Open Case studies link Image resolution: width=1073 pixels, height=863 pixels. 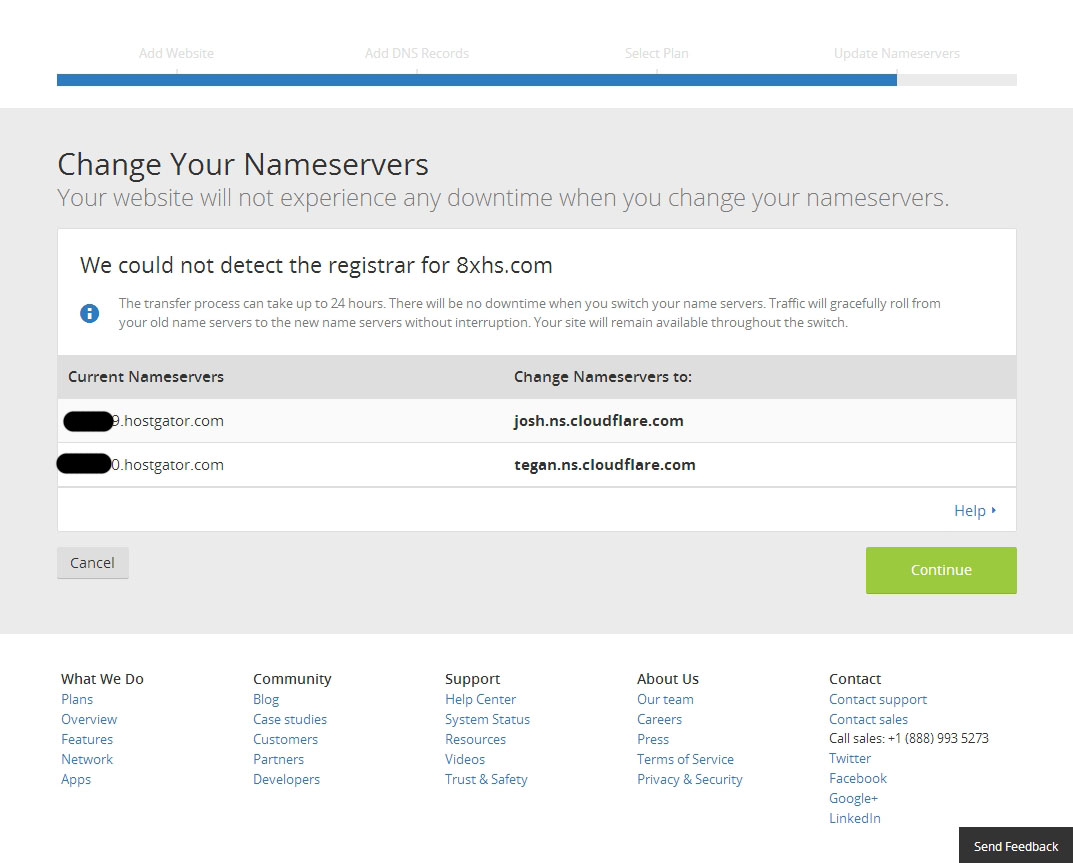coord(290,719)
